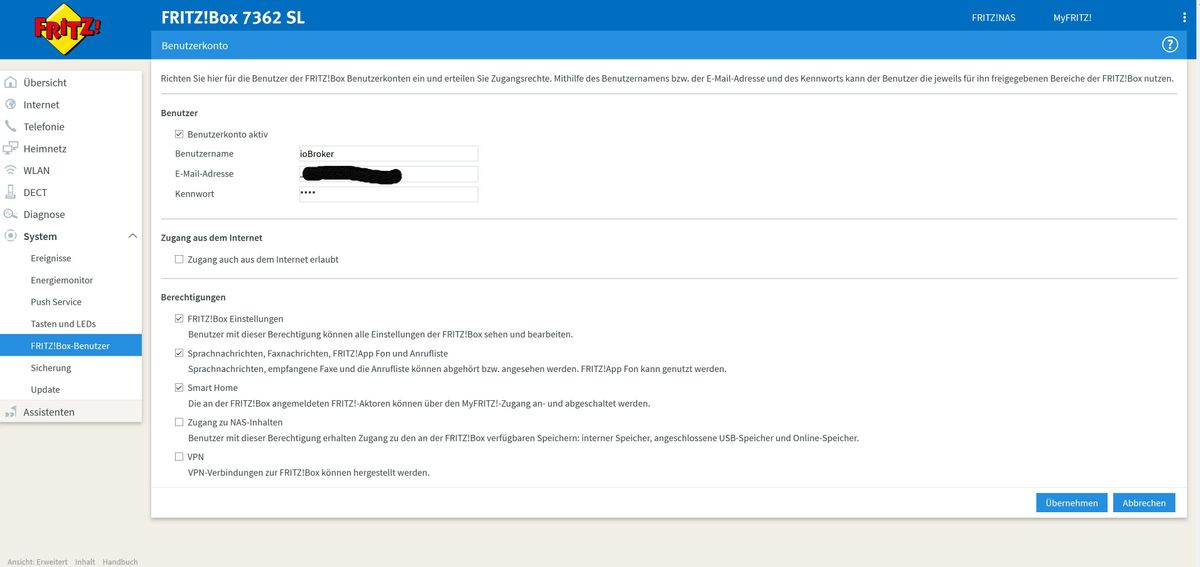1200x567 pixels.
Task: Click the Abbrechen button
Action: tap(1144, 503)
